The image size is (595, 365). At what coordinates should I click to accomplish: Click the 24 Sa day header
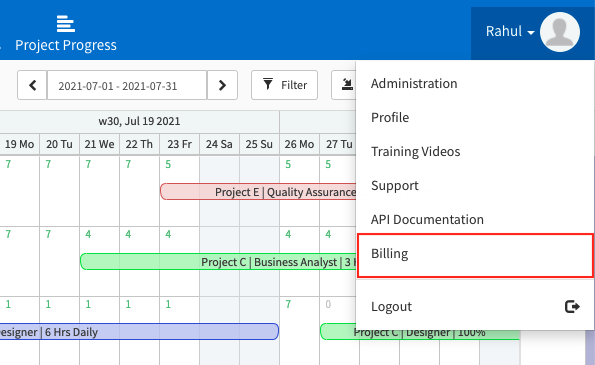(219, 144)
